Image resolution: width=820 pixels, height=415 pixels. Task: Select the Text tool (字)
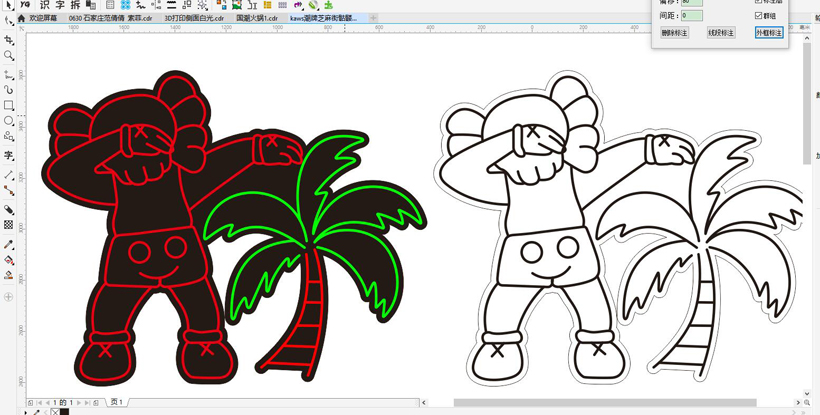(x=8, y=155)
